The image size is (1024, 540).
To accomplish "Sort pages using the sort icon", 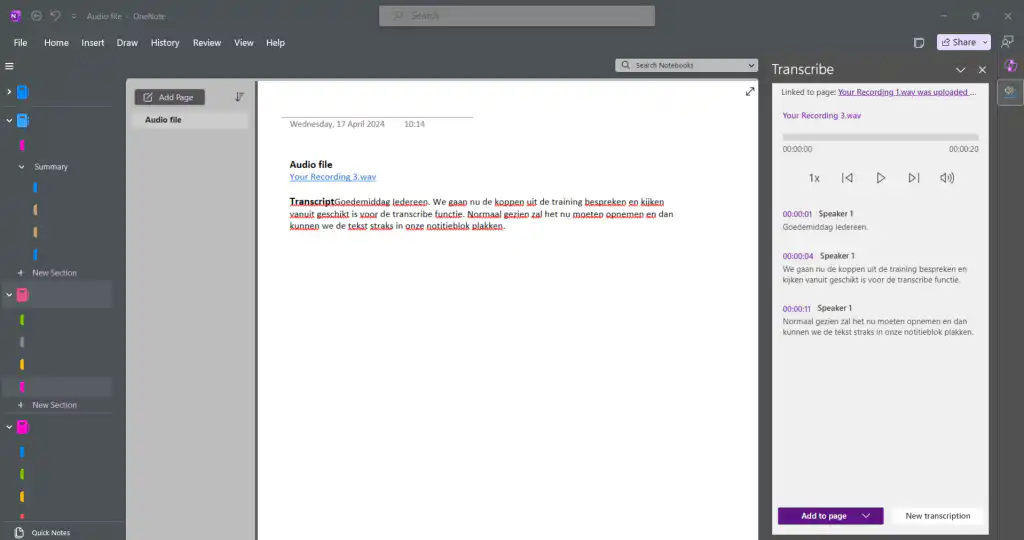I will [239, 97].
